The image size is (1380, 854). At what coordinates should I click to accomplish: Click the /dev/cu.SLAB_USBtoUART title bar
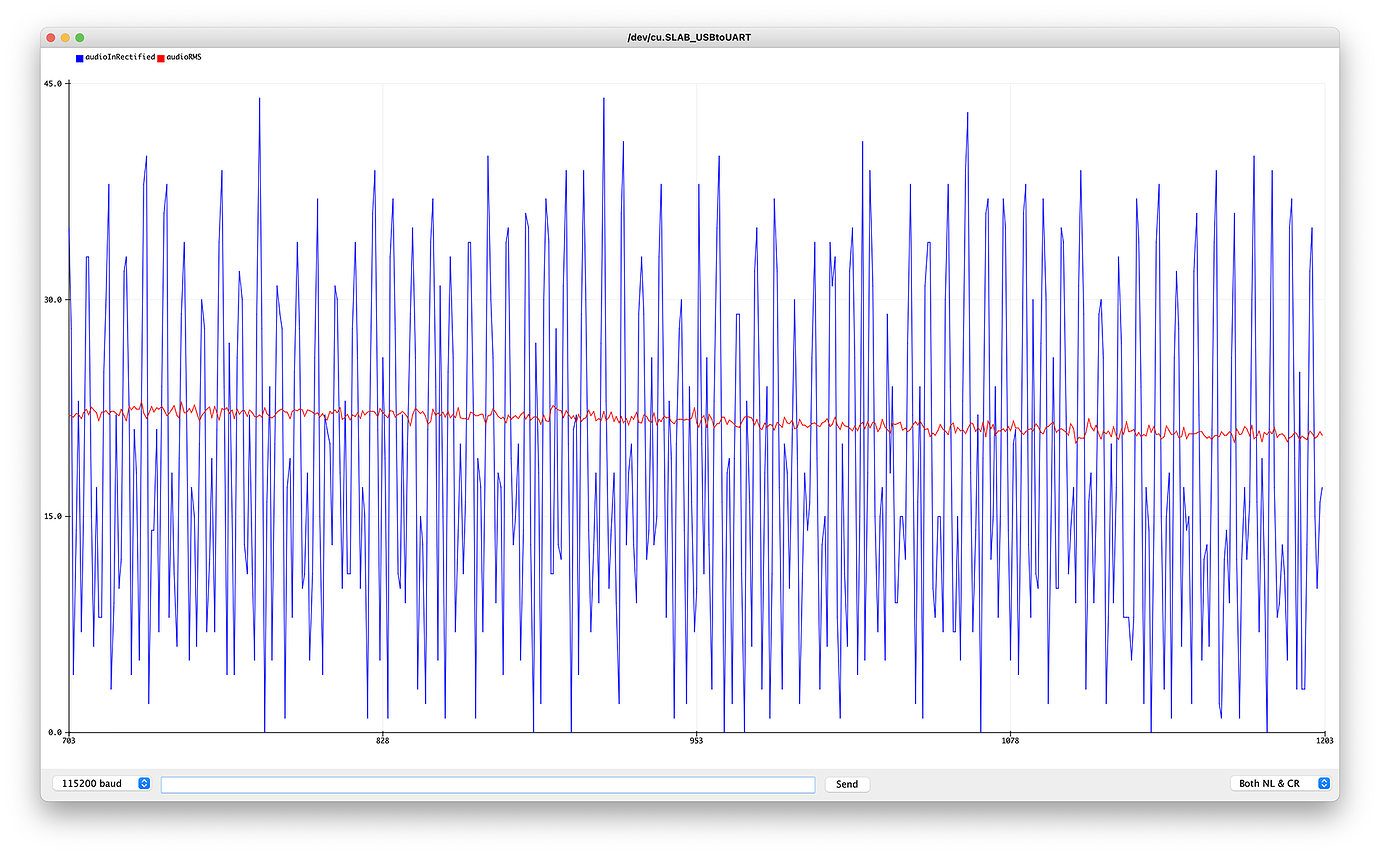coord(690,37)
